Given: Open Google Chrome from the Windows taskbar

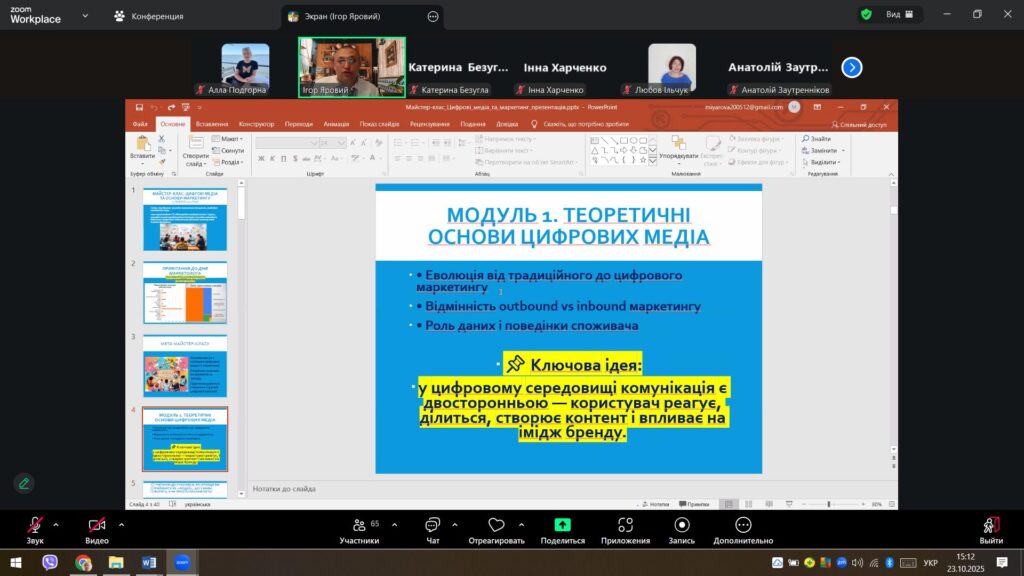Looking at the screenshot, I should pyautogui.click(x=83, y=563).
